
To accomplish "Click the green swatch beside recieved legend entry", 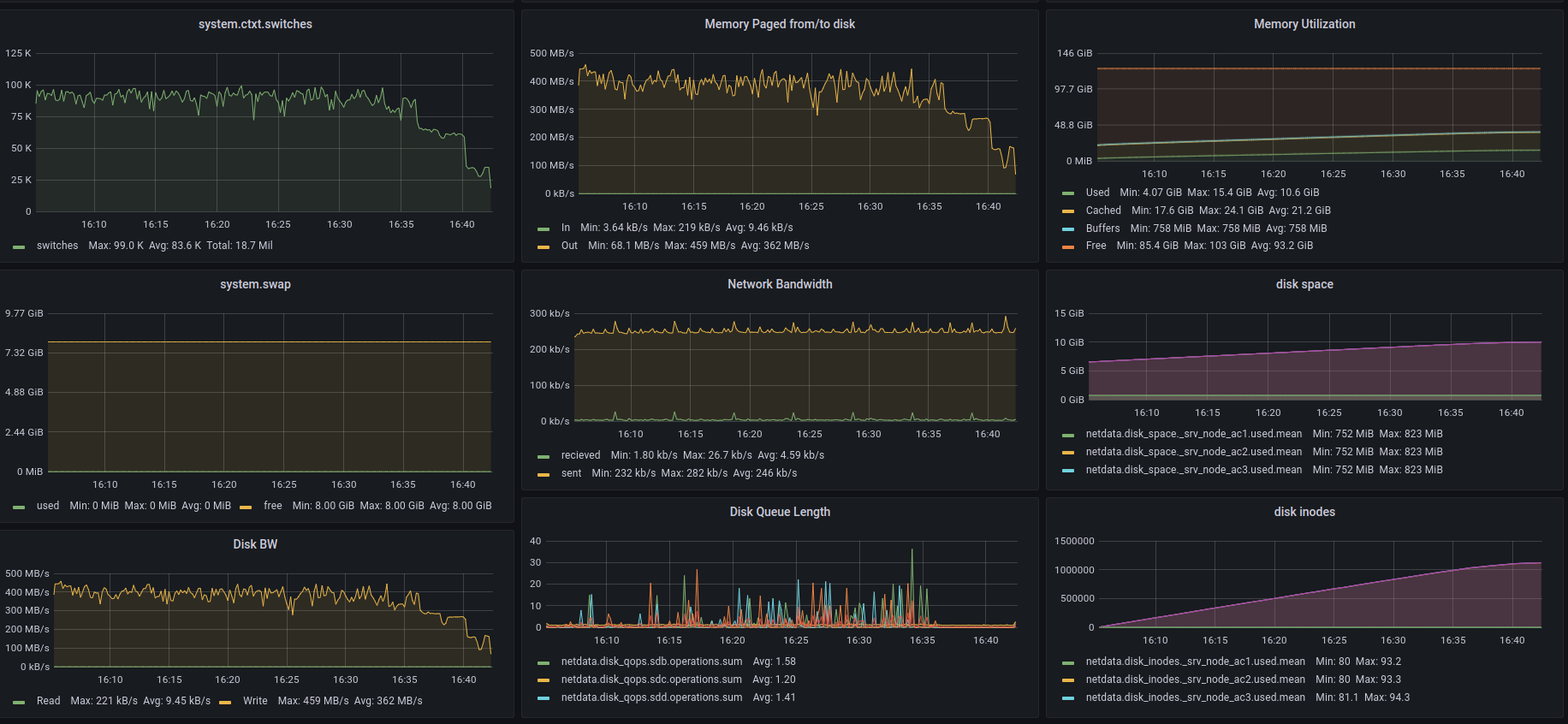I will [543, 456].
